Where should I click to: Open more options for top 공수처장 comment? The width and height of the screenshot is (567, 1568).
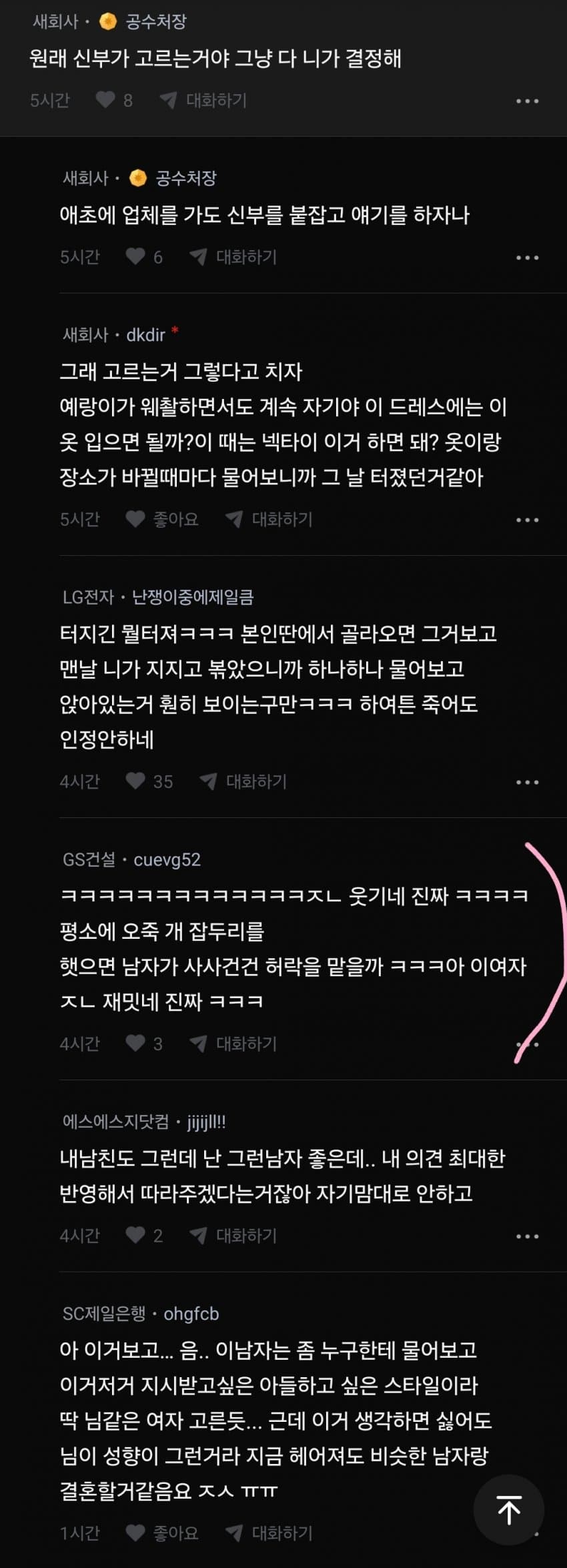[527, 101]
